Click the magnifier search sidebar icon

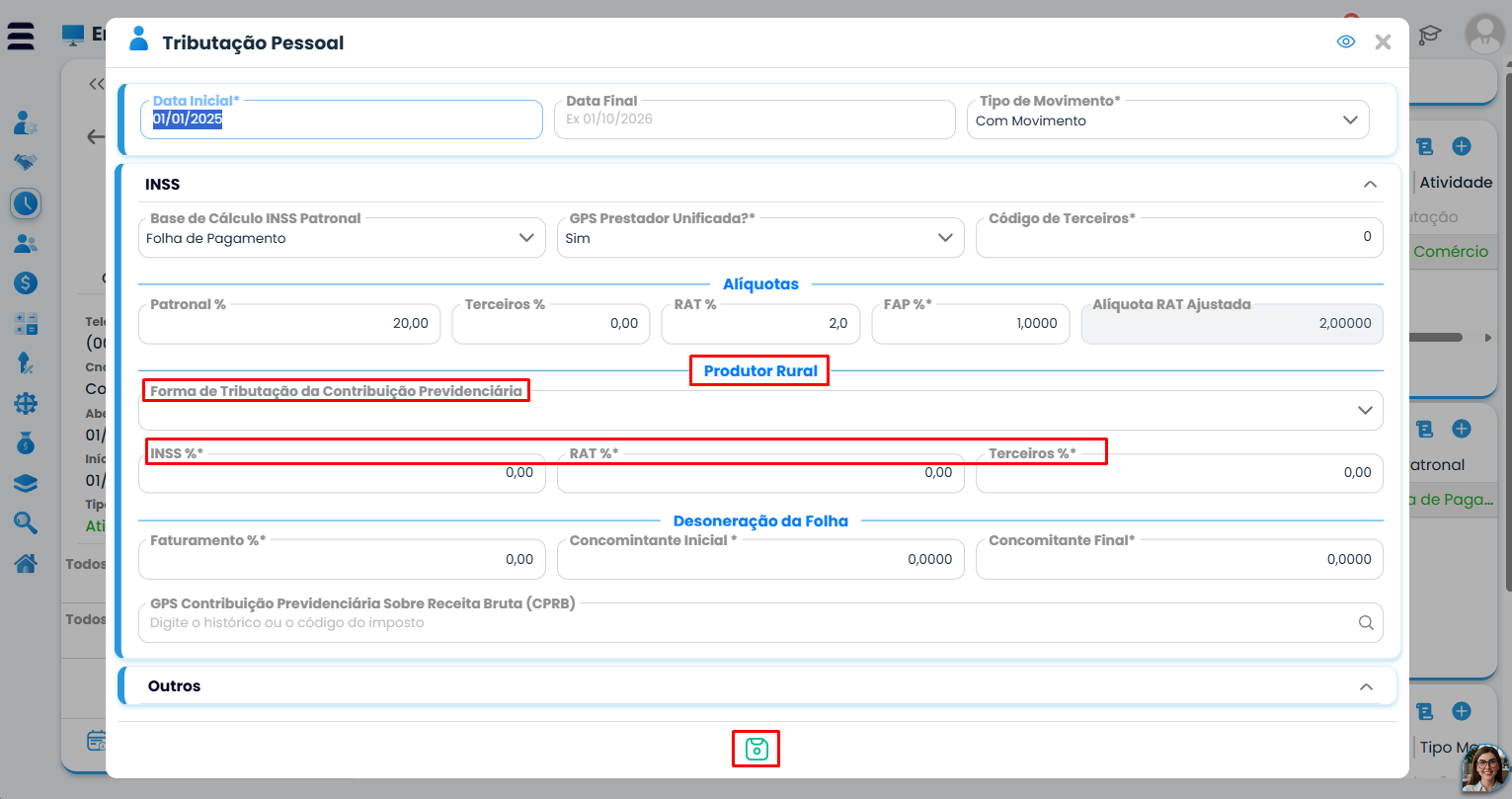pos(26,522)
